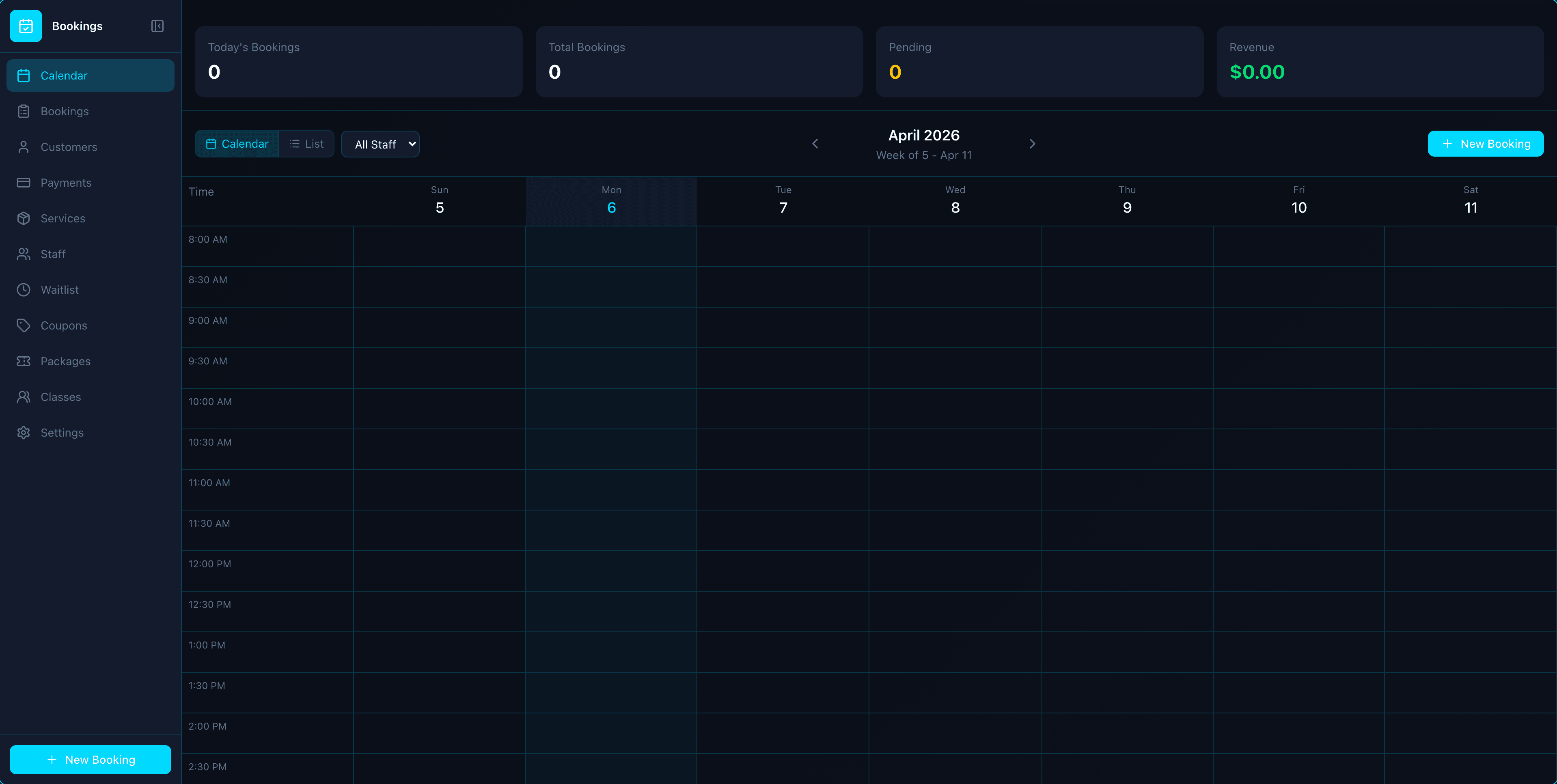Click the Settings gear icon
Image resolution: width=1557 pixels, height=784 pixels.
tap(24, 432)
